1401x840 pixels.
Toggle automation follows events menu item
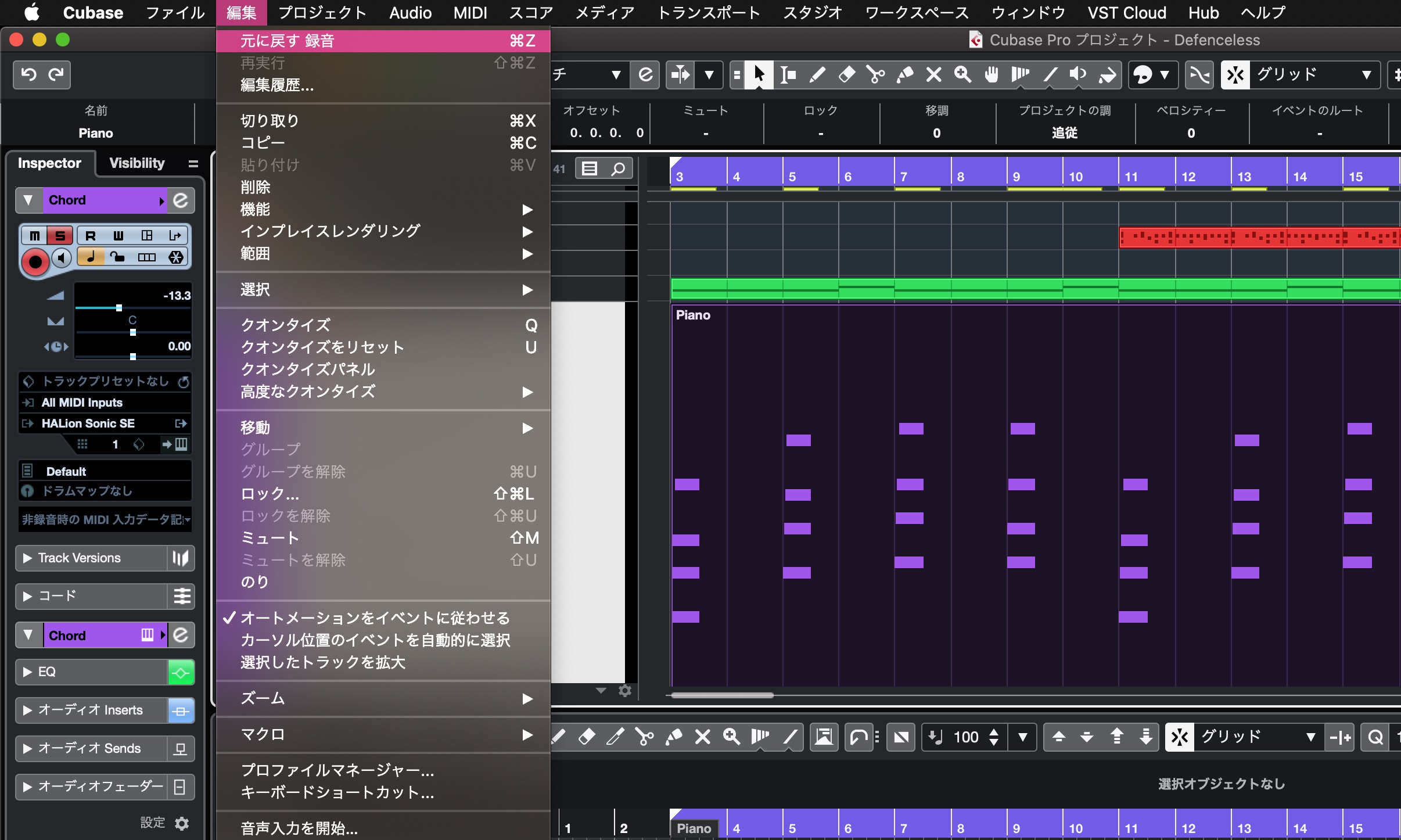point(383,618)
